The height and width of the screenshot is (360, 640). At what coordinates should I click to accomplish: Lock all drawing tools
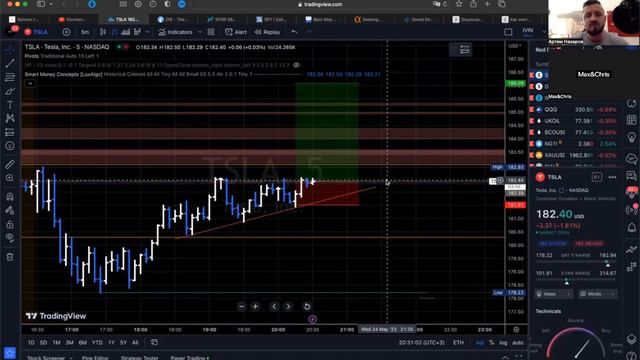click(x=10, y=224)
